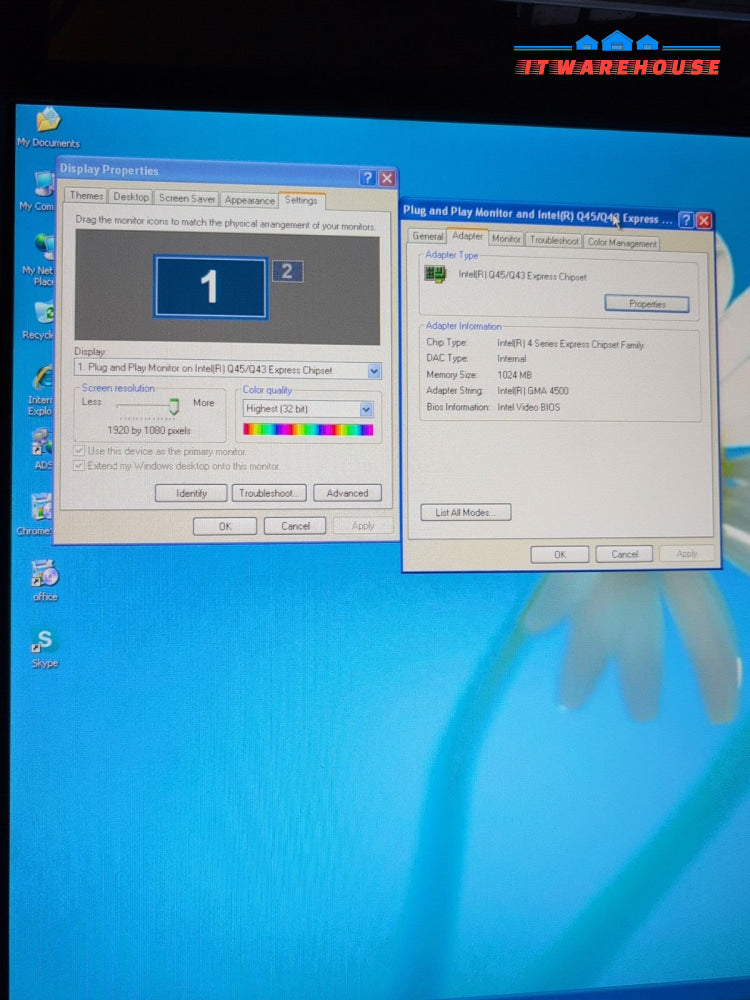
Task: Click Cancel in Display Properties
Action: tap(295, 526)
